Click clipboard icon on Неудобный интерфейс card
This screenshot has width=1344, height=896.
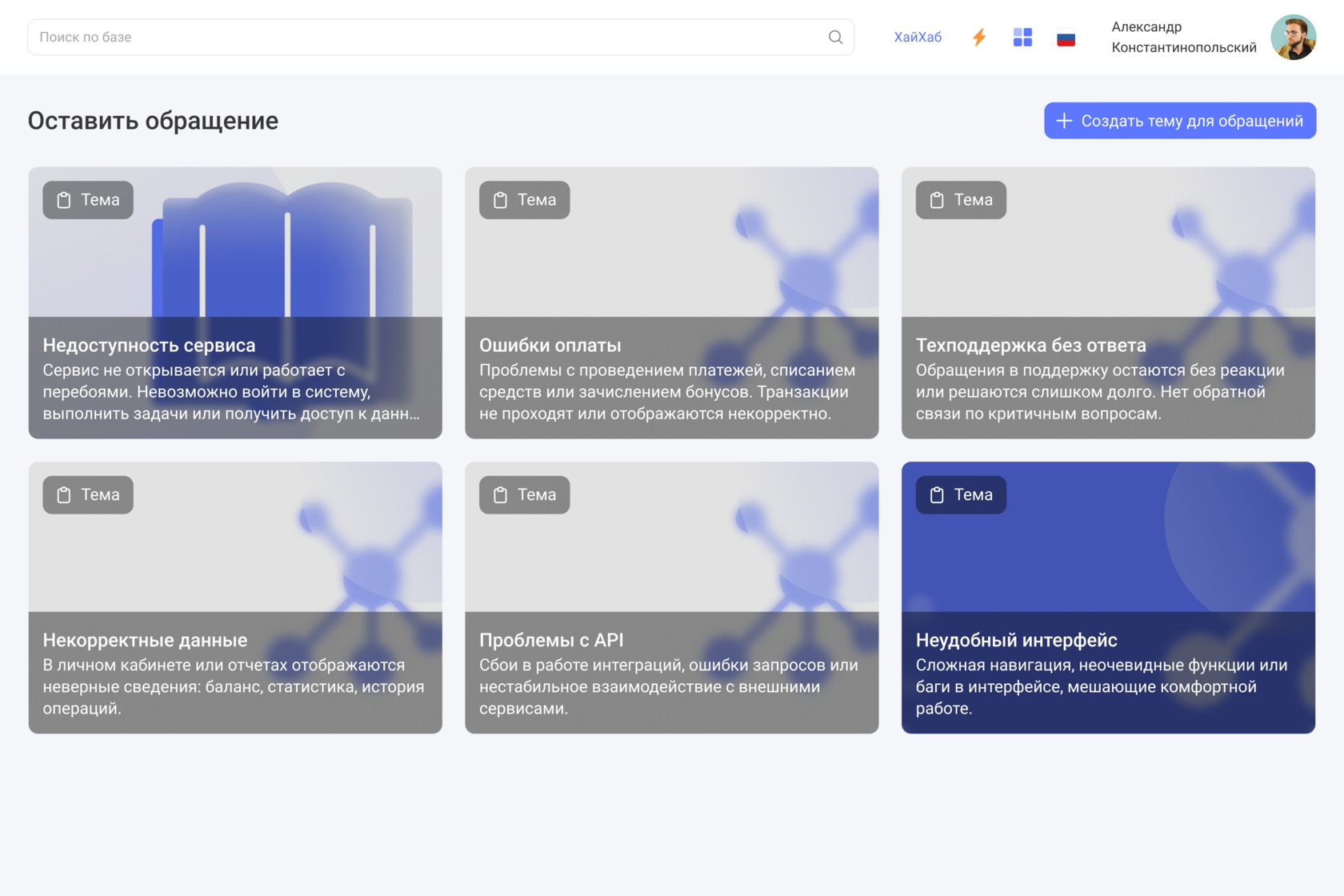pyautogui.click(x=937, y=495)
